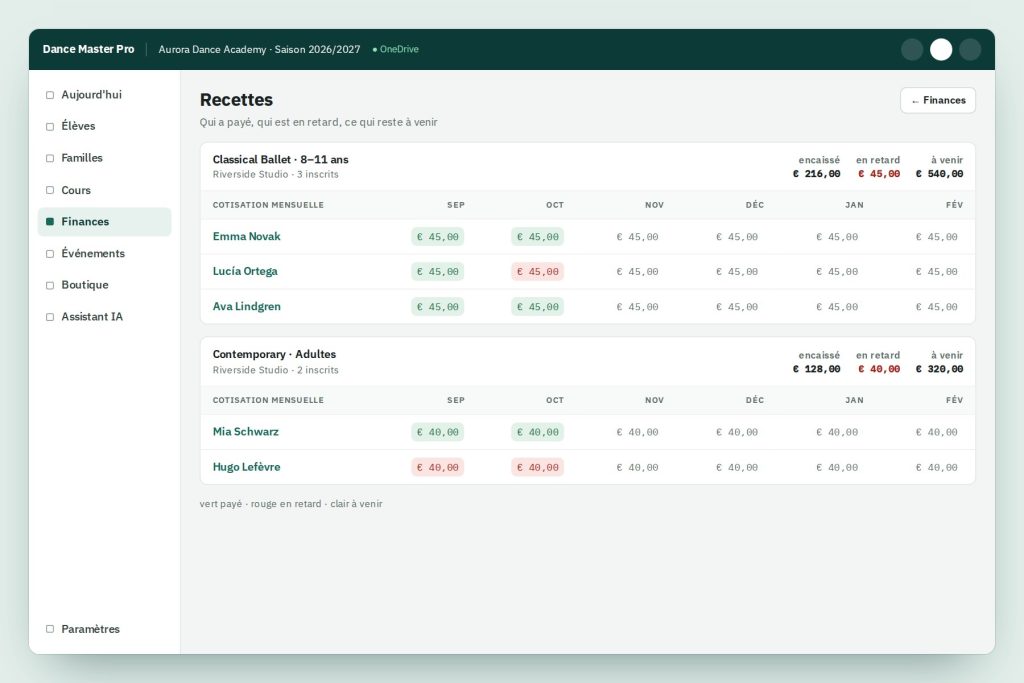Click the OneDrive sync status indicator
This screenshot has width=1024, height=683.
coord(396,49)
